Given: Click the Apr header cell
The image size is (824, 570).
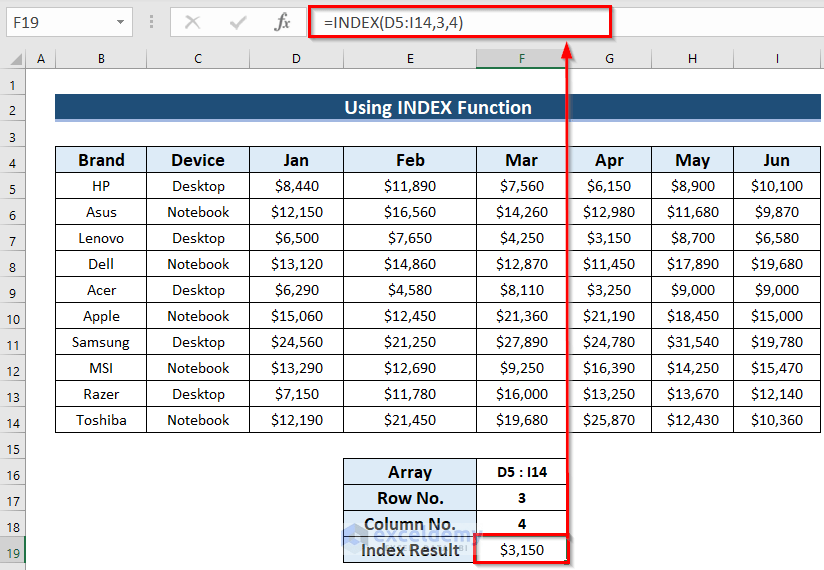Looking at the screenshot, I should click(x=609, y=160).
